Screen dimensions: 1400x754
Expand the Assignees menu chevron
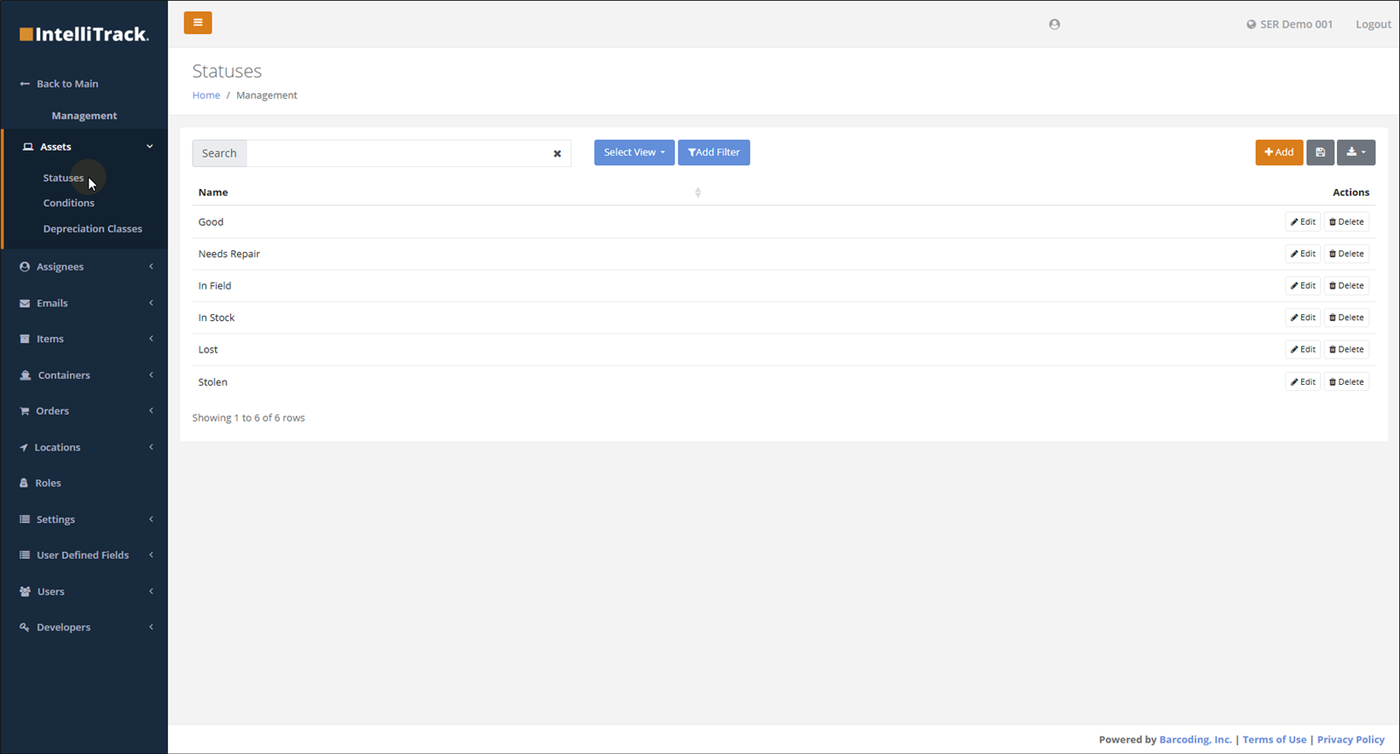click(151, 267)
